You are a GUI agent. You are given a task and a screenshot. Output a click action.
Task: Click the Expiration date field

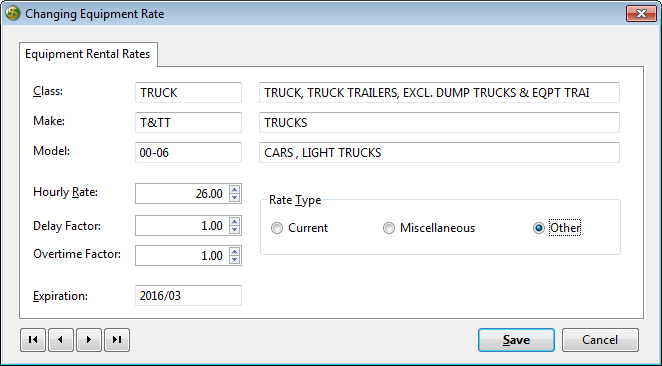pos(188,296)
